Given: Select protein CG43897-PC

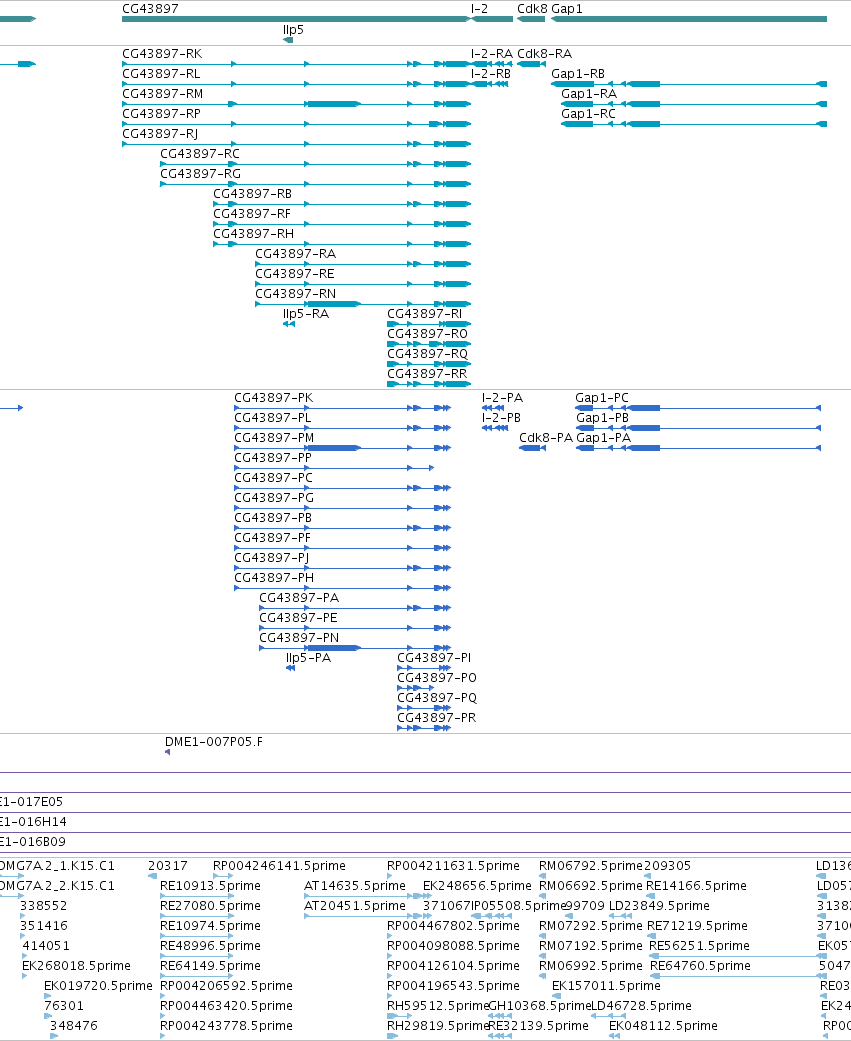Looking at the screenshot, I should [x=343, y=488].
